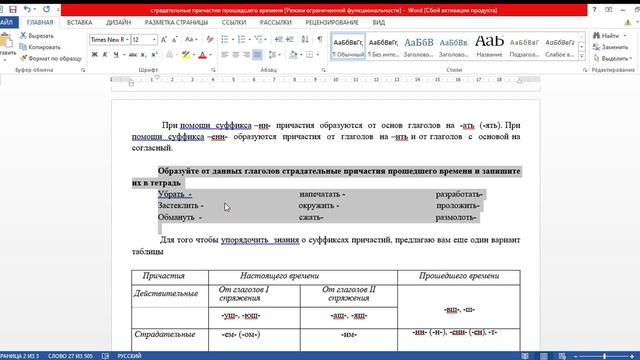640x360 pixels.
Task: Apply subscript formatting
Action: [x=144, y=55]
